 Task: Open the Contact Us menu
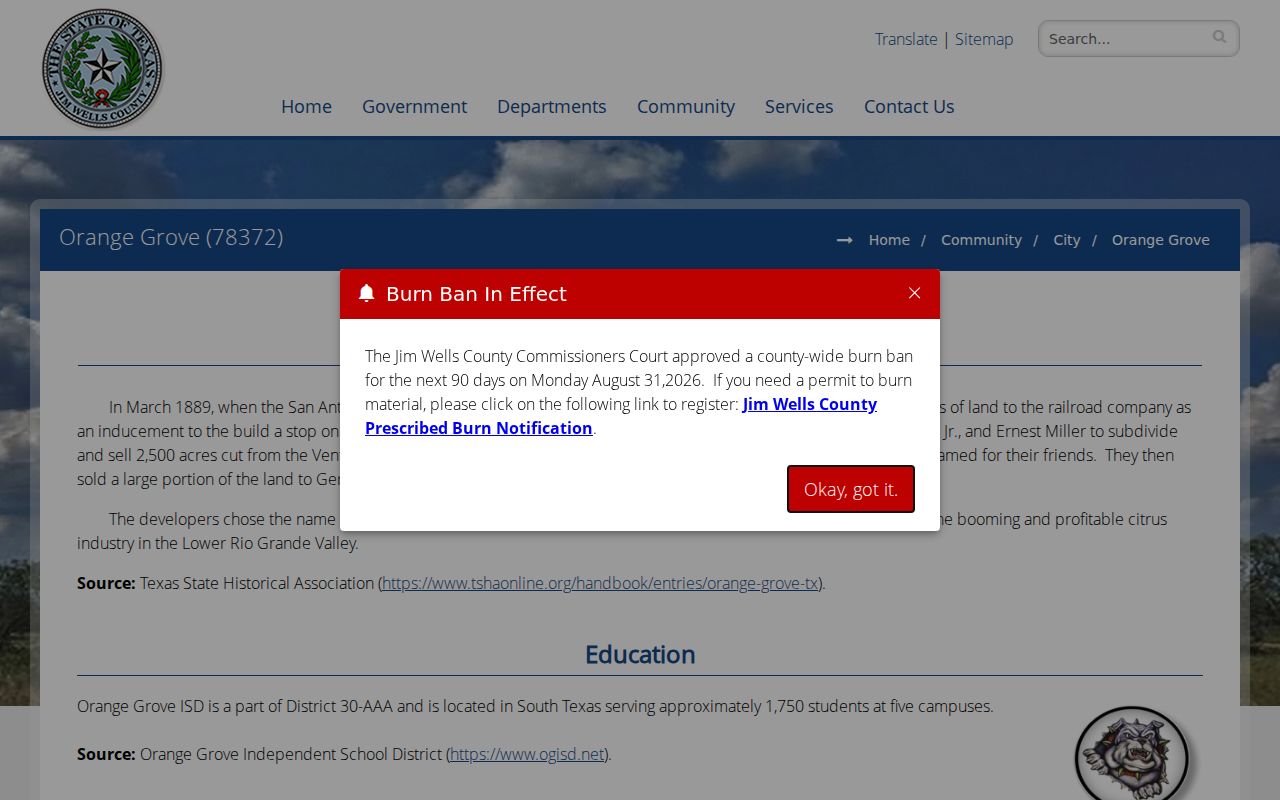[x=909, y=106]
